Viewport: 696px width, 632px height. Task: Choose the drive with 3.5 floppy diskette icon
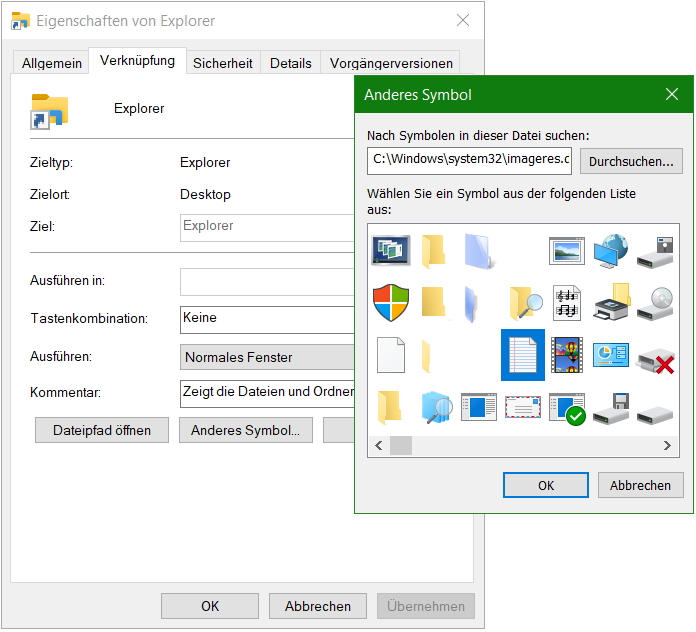[x=611, y=408]
